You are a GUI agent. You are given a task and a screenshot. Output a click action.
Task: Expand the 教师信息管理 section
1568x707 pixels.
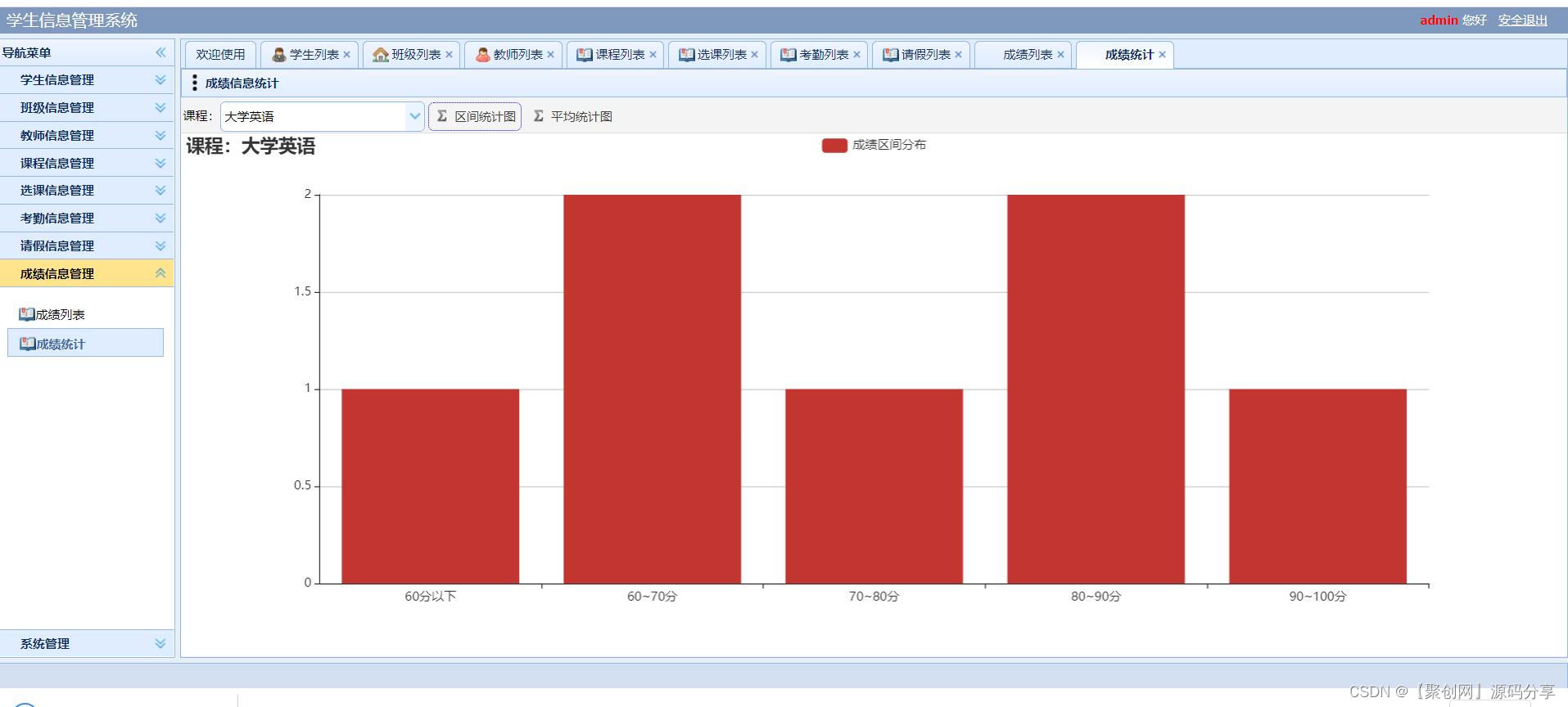160,136
